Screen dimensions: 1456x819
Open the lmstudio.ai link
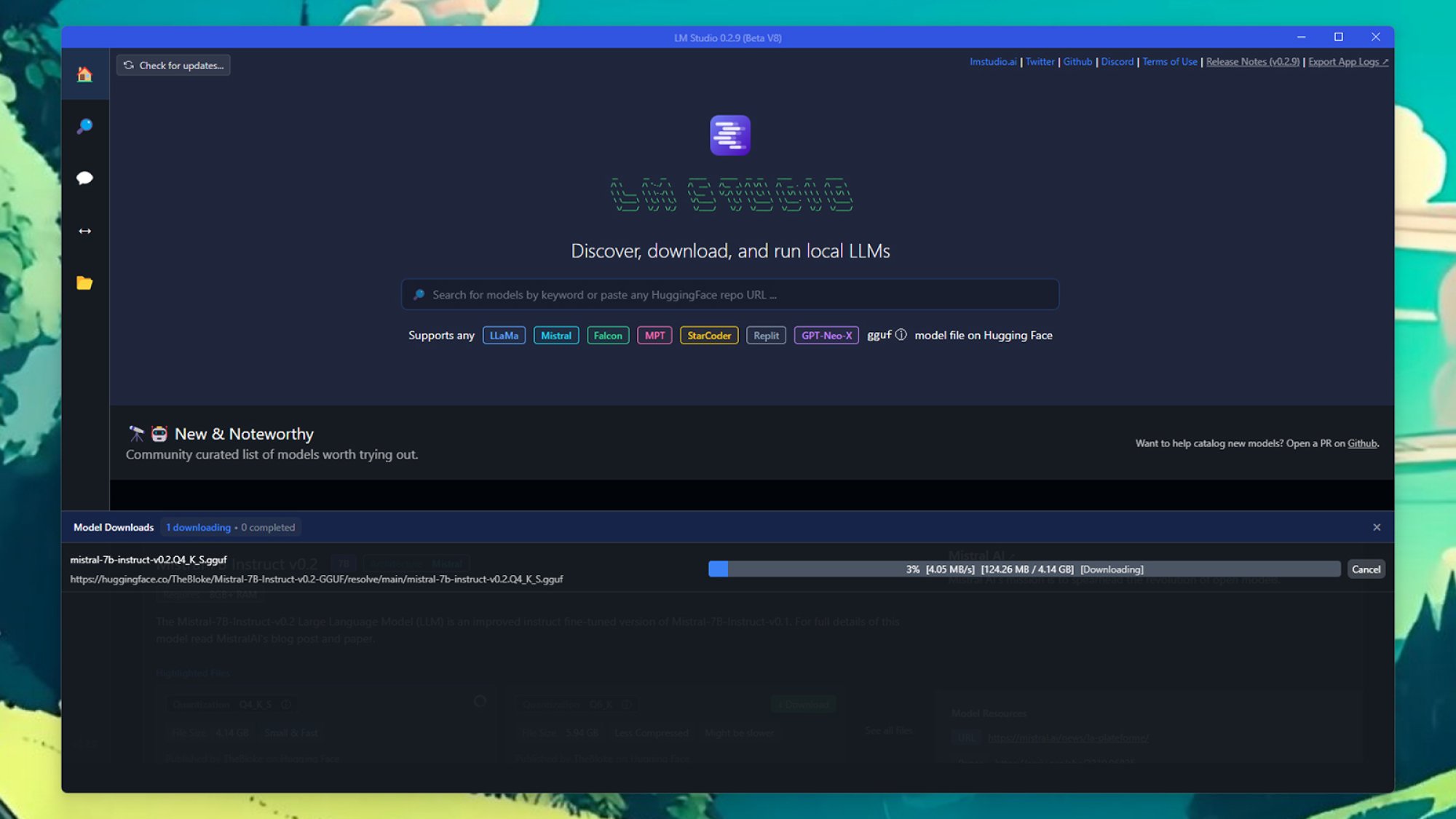coord(993,62)
